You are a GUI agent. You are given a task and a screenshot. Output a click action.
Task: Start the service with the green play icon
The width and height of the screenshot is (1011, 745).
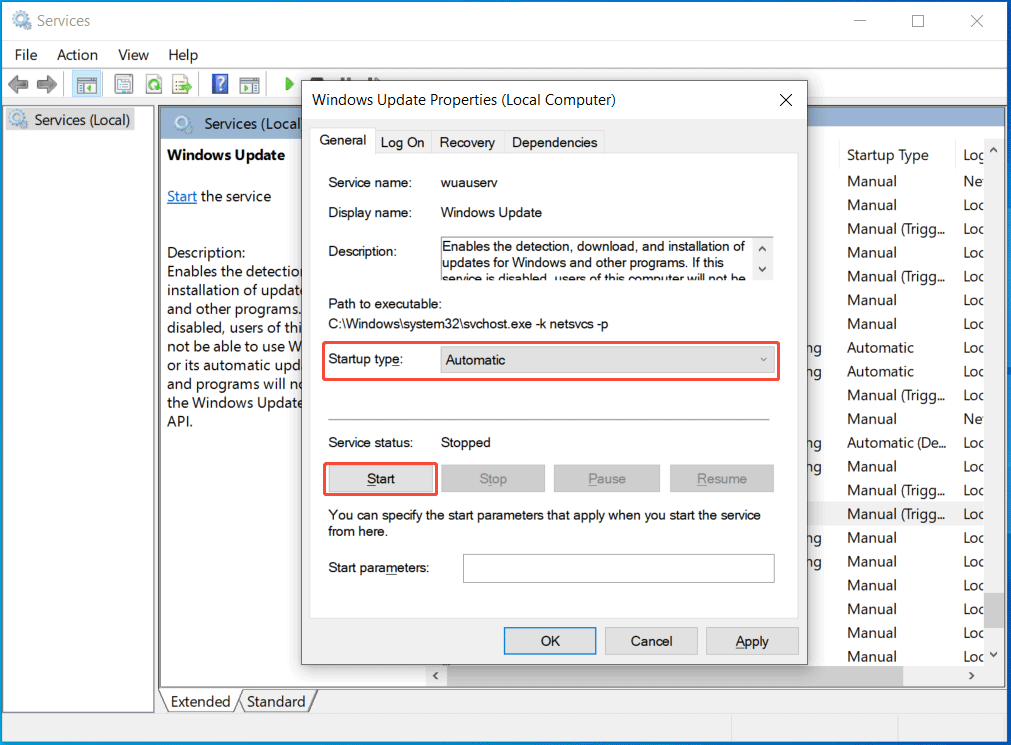(x=289, y=84)
